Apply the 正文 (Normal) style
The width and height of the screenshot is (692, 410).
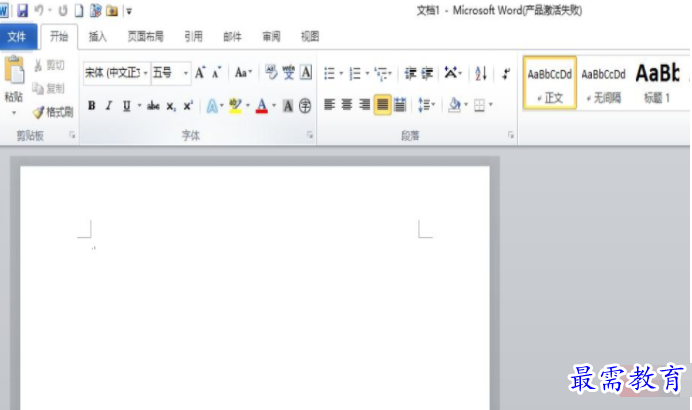550,83
